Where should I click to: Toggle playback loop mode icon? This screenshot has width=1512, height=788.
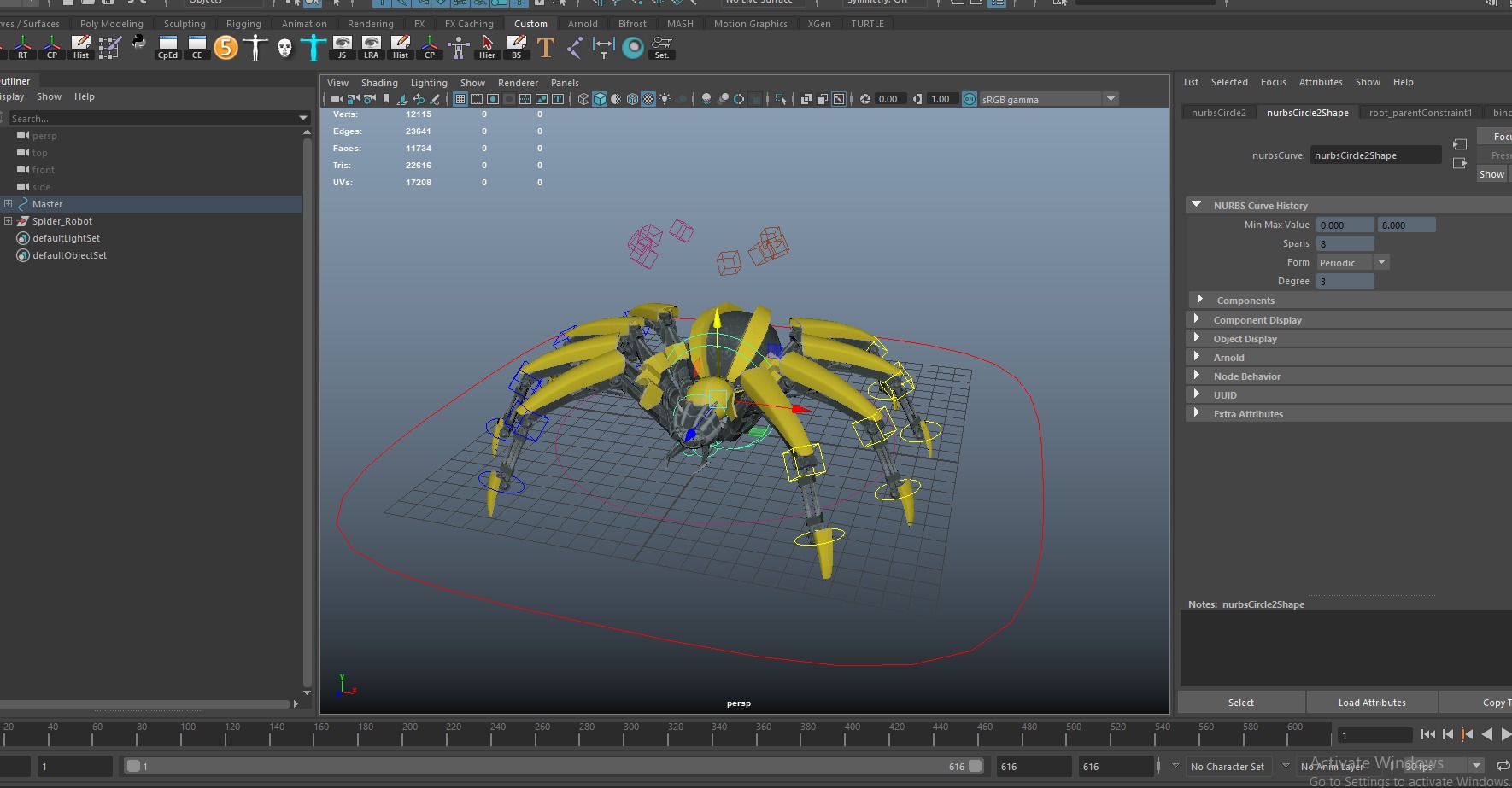(1503, 766)
